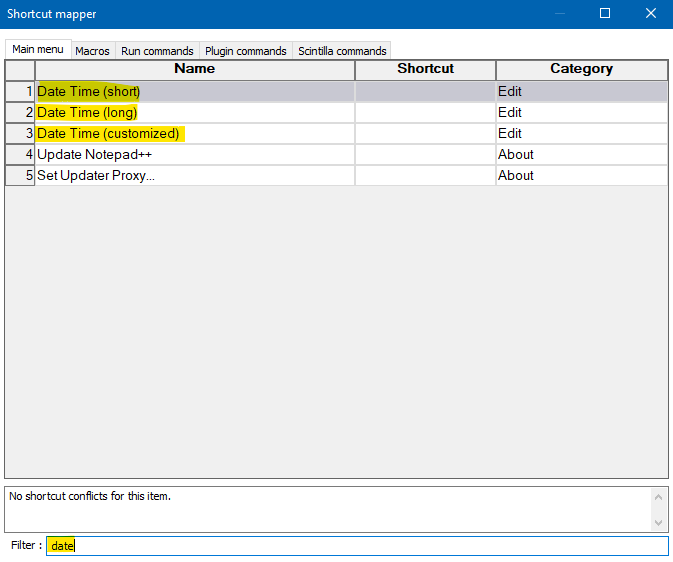Viewport: 673px width, 562px height.
Task: Sort by the Category column header
Action: [x=582, y=70]
